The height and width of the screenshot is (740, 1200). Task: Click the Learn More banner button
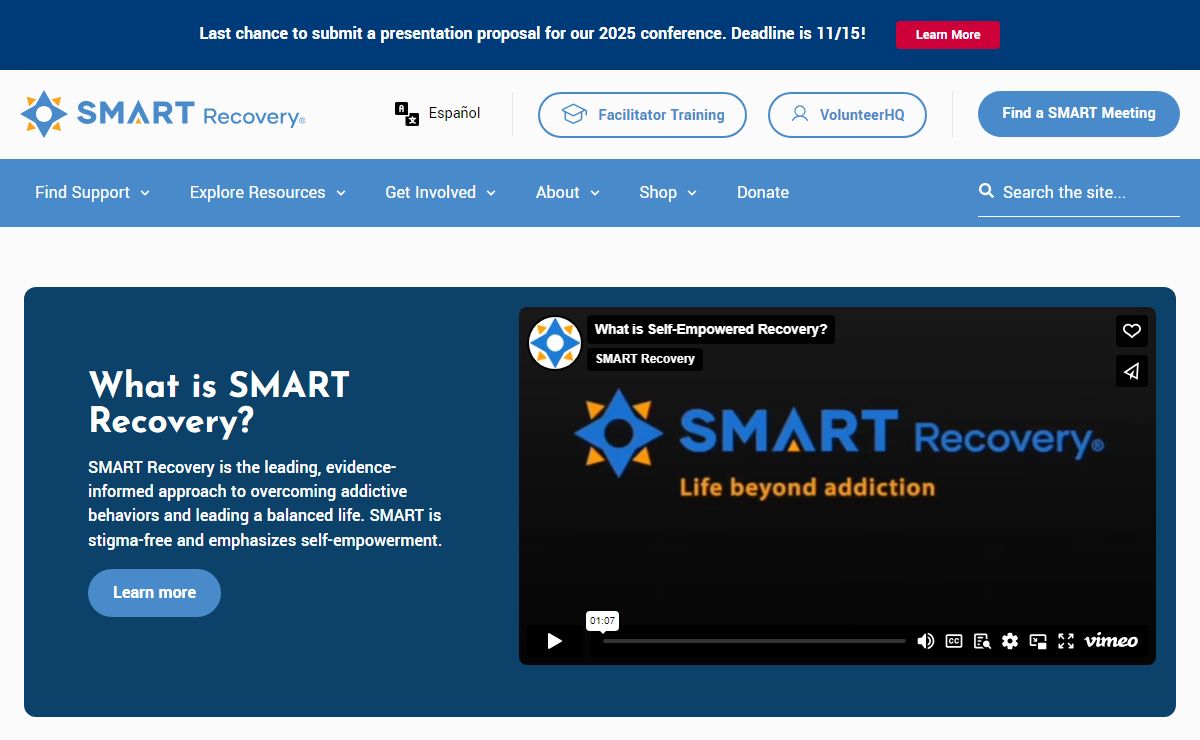[x=947, y=34]
